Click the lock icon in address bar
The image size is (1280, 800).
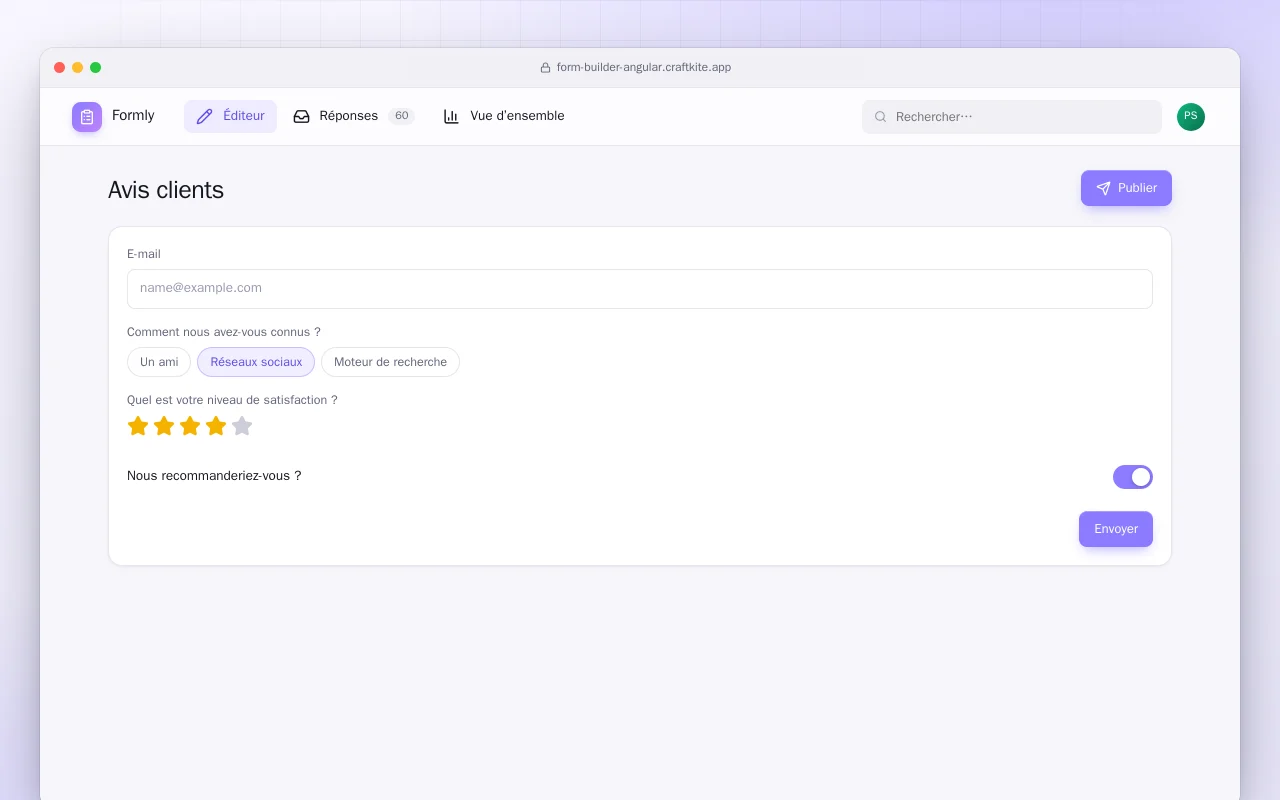tap(545, 68)
